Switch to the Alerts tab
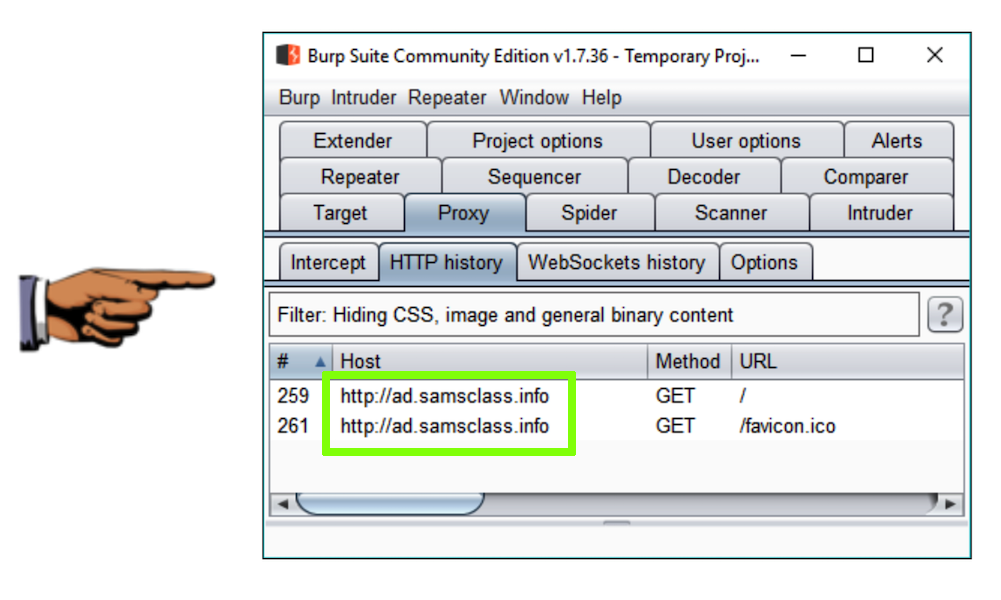 click(x=897, y=140)
